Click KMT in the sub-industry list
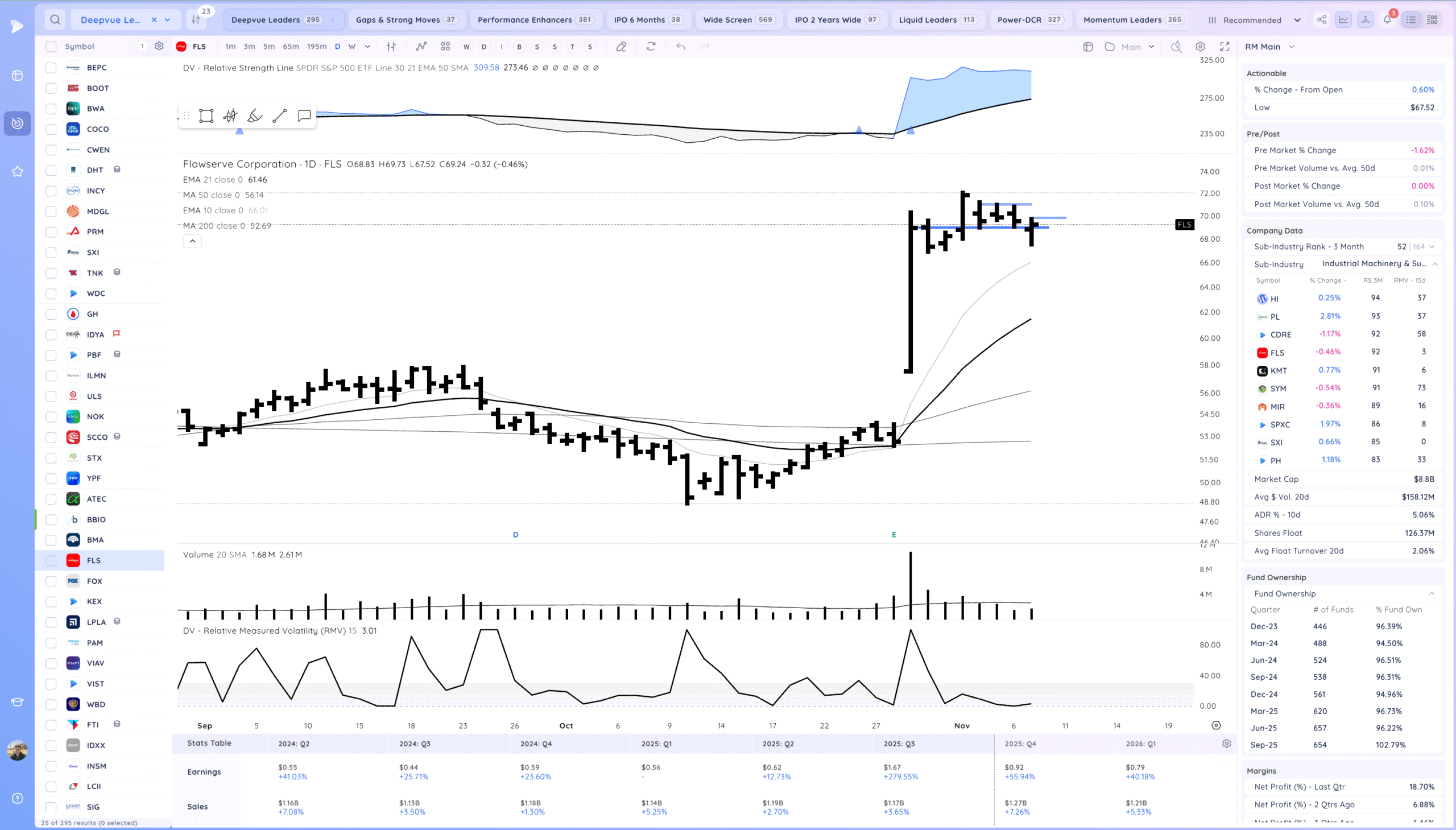The width and height of the screenshot is (1456, 830). pos(1278,370)
